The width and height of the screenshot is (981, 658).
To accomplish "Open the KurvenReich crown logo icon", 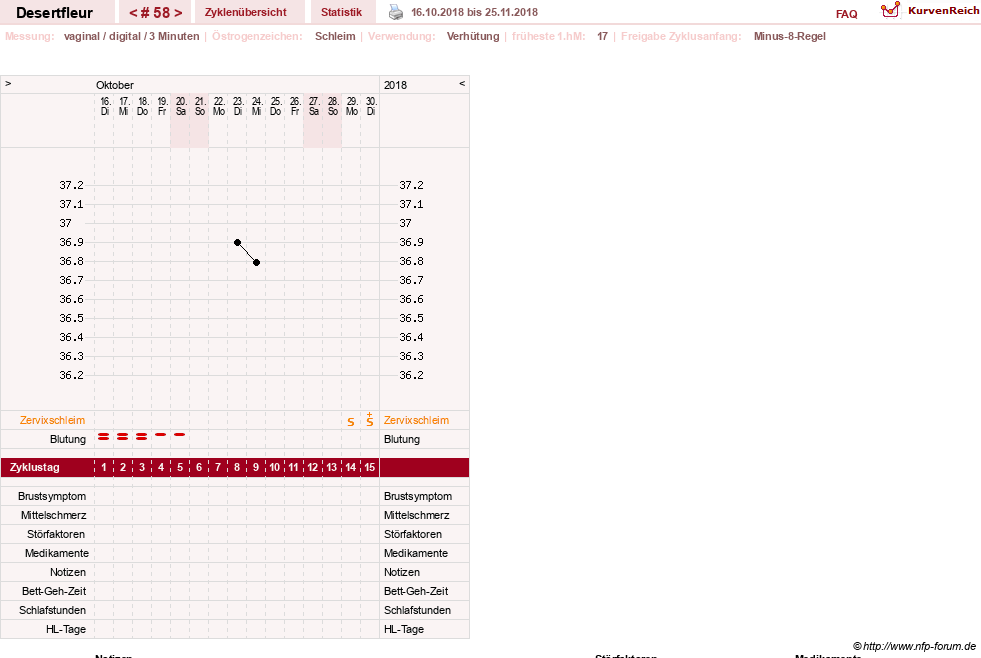I will pyautogui.click(x=890, y=10).
